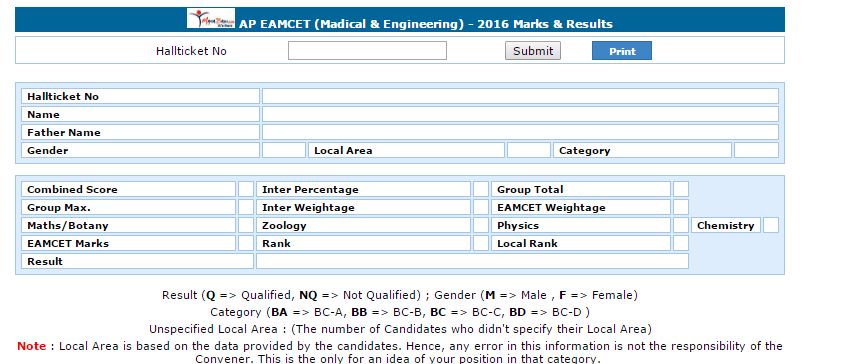
Task: Click the empty value cell next to Name
Action: (520, 115)
